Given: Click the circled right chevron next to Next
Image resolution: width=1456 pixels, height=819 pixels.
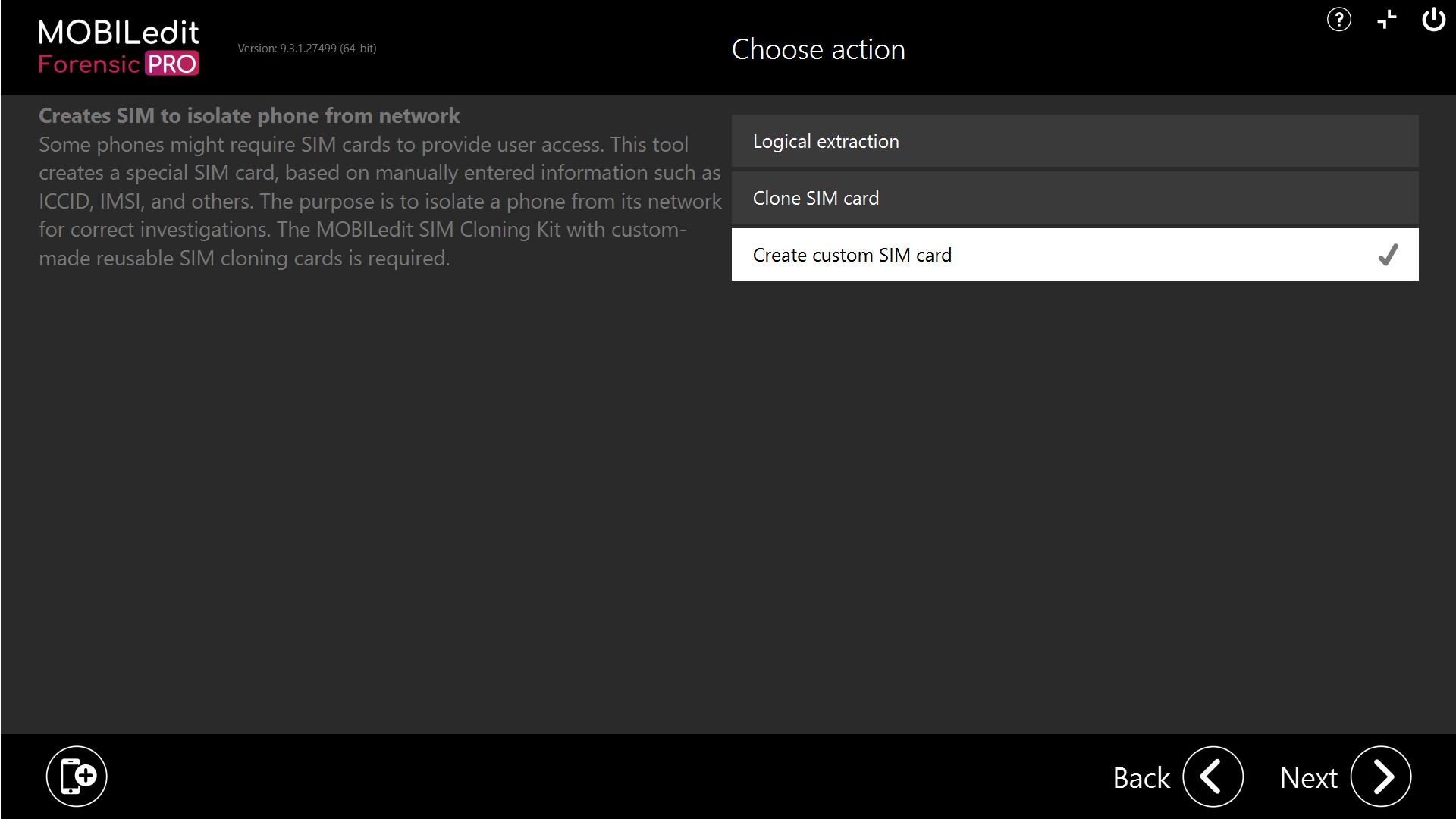Looking at the screenshot, I should pos(1380,777).
